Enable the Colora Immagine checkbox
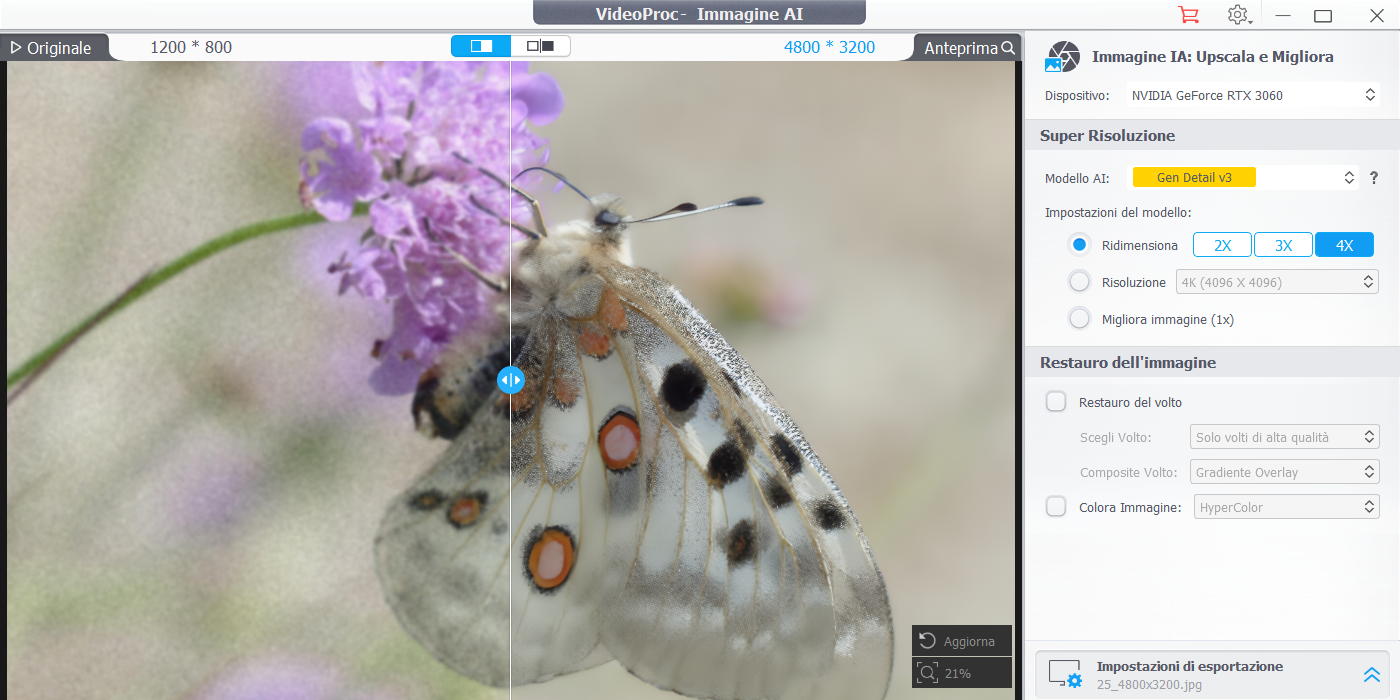This screenshot has width=1400, height=700. coord(1056,507)
